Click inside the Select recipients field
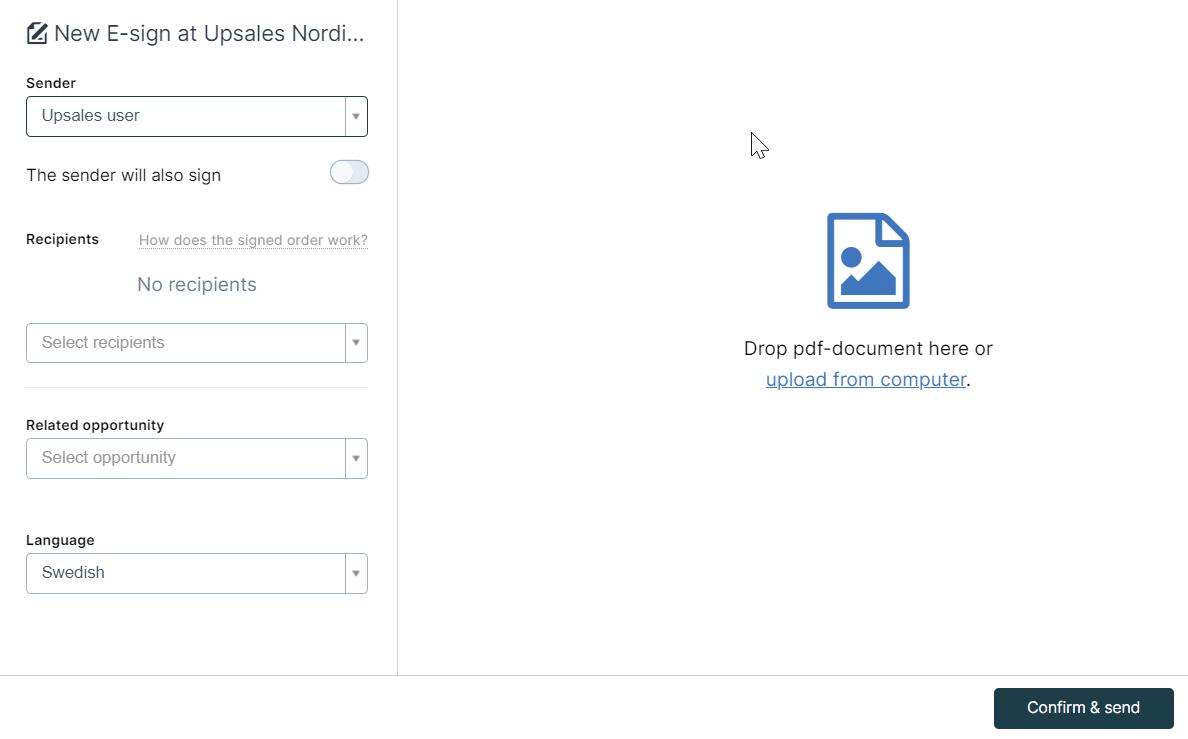1188x739 pixels. tap(186, 343)
